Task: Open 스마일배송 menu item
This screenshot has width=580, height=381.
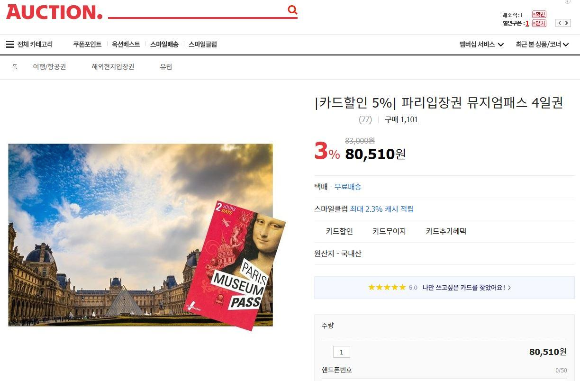Action: tap(164, 44)
